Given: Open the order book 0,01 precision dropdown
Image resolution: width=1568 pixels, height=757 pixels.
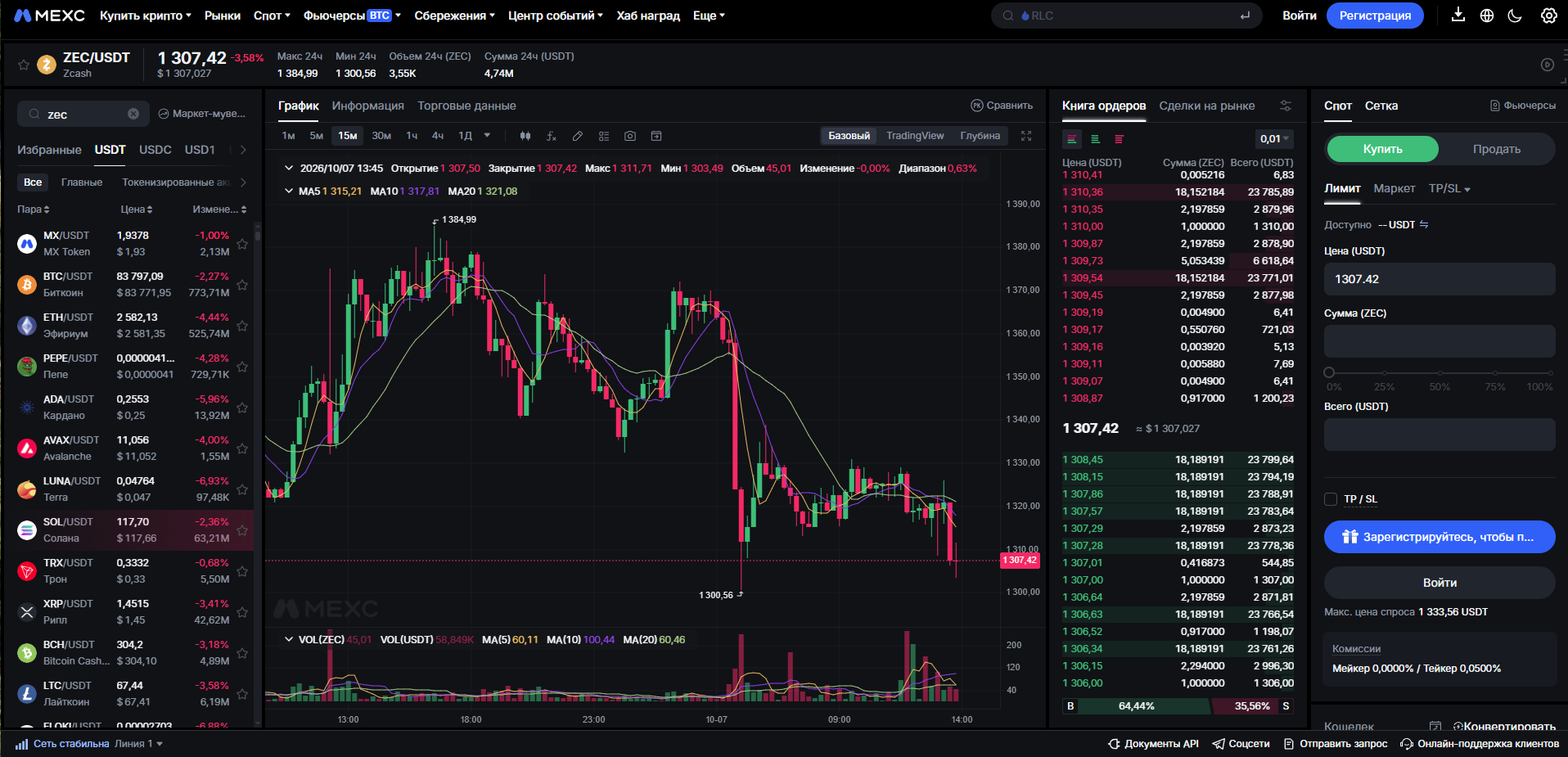Looking at the screenshot, I should (x=1274, y=139).
